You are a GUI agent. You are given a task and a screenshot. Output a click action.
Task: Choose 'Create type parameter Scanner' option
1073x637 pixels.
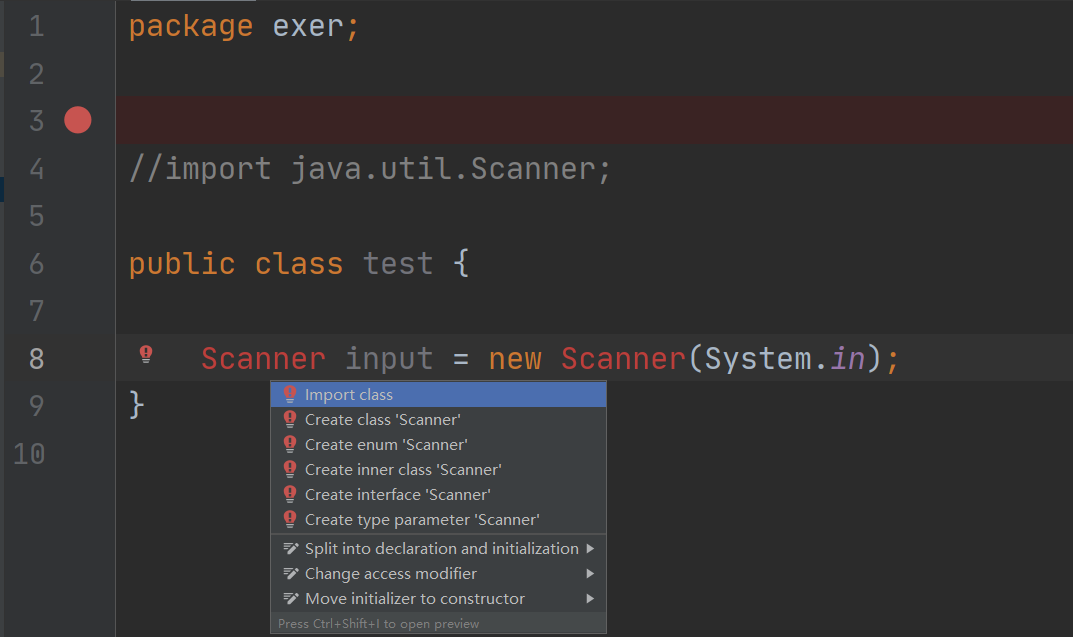(x=421, y=519)
